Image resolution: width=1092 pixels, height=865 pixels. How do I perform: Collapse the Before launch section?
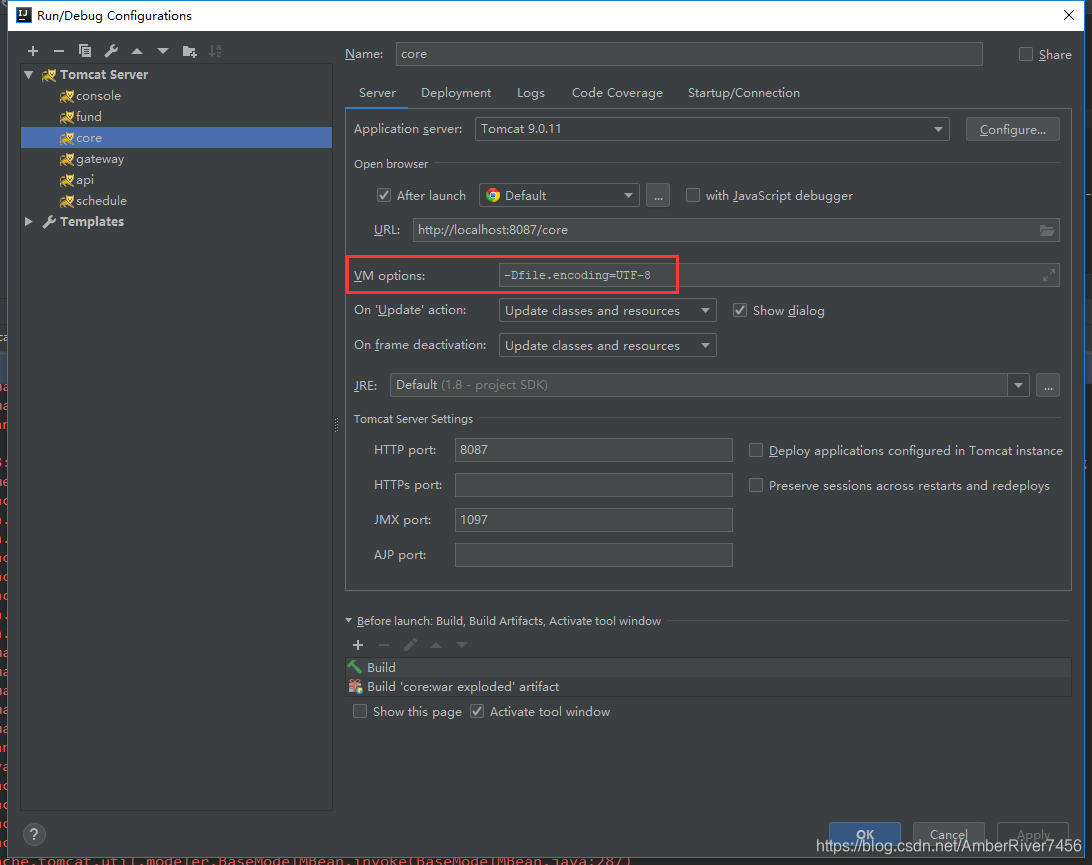coord(349,621)
